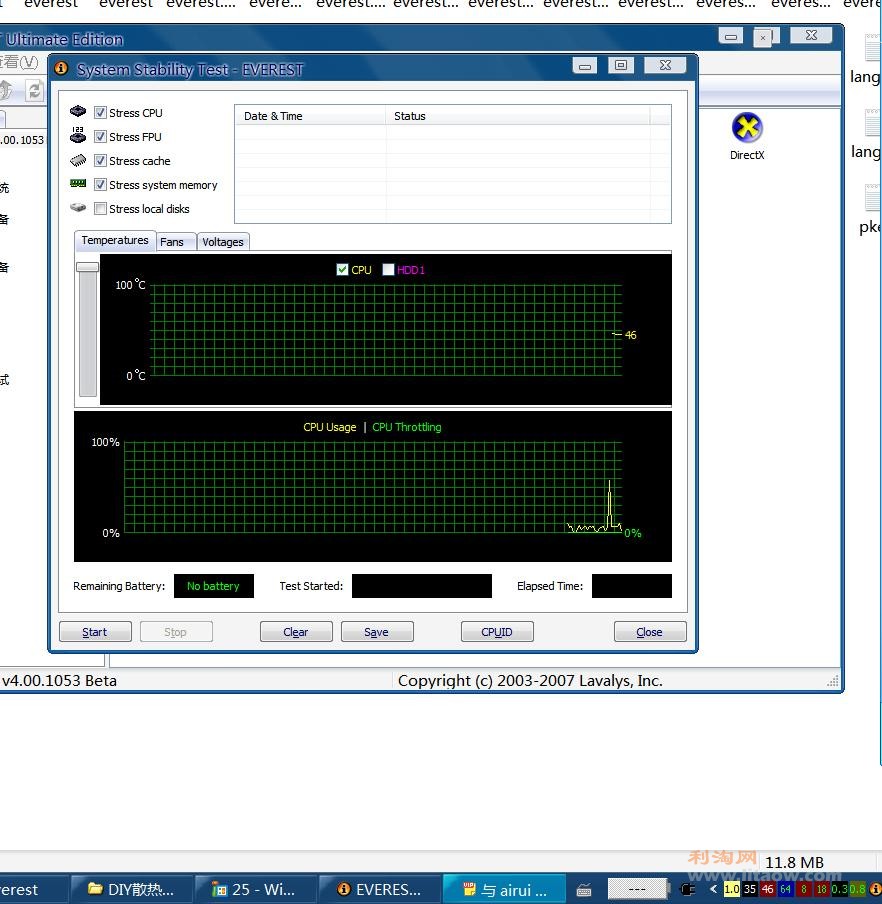Click the yellow 1.0 sensor tray icon
The height and width of the screenshot is (904, 882).
point(732,889)
